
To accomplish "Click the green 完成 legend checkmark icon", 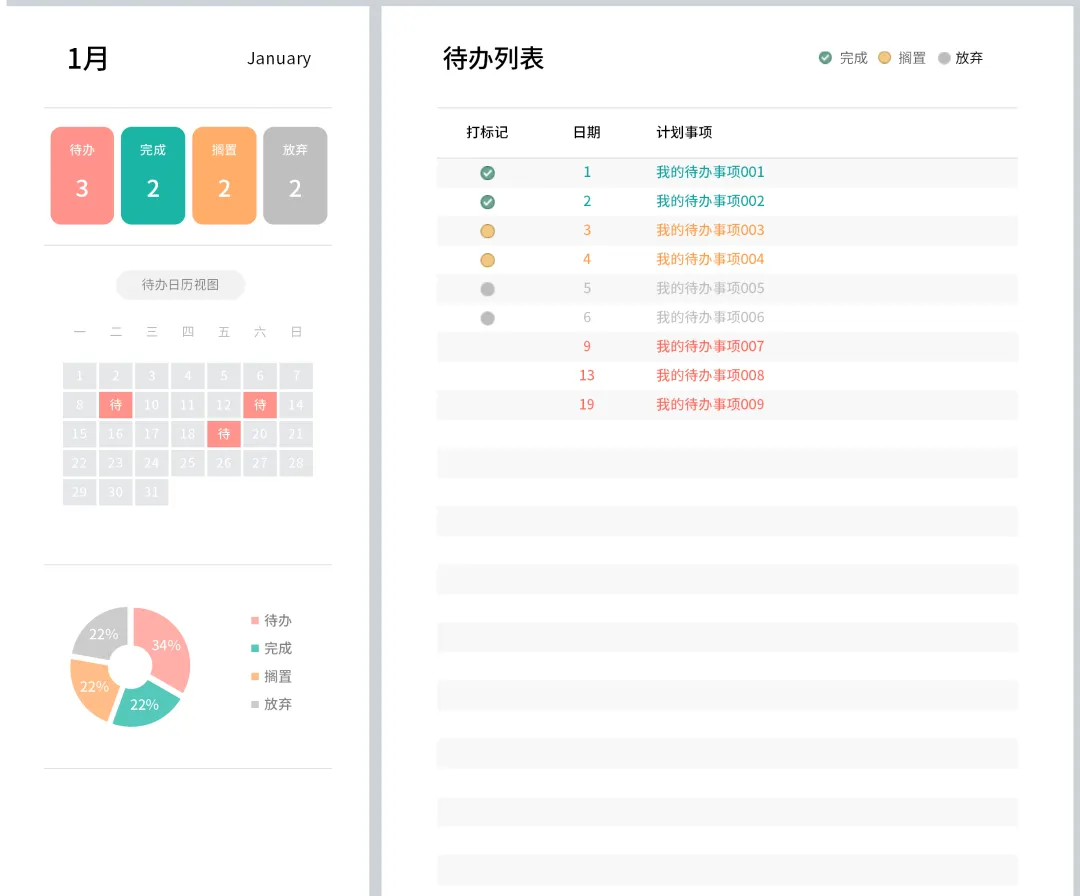I will click(x=825, y=58).
